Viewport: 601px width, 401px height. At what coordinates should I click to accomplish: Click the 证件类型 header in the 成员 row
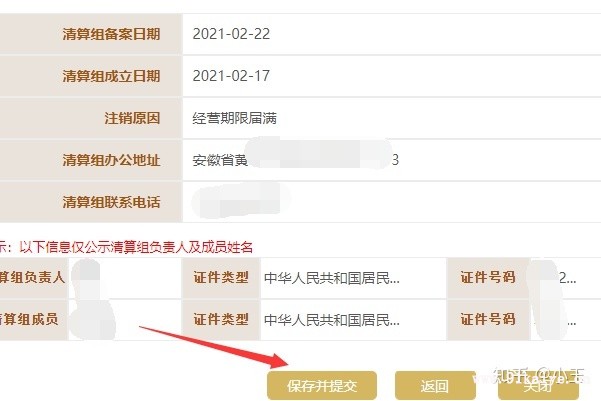click(221, 319)
